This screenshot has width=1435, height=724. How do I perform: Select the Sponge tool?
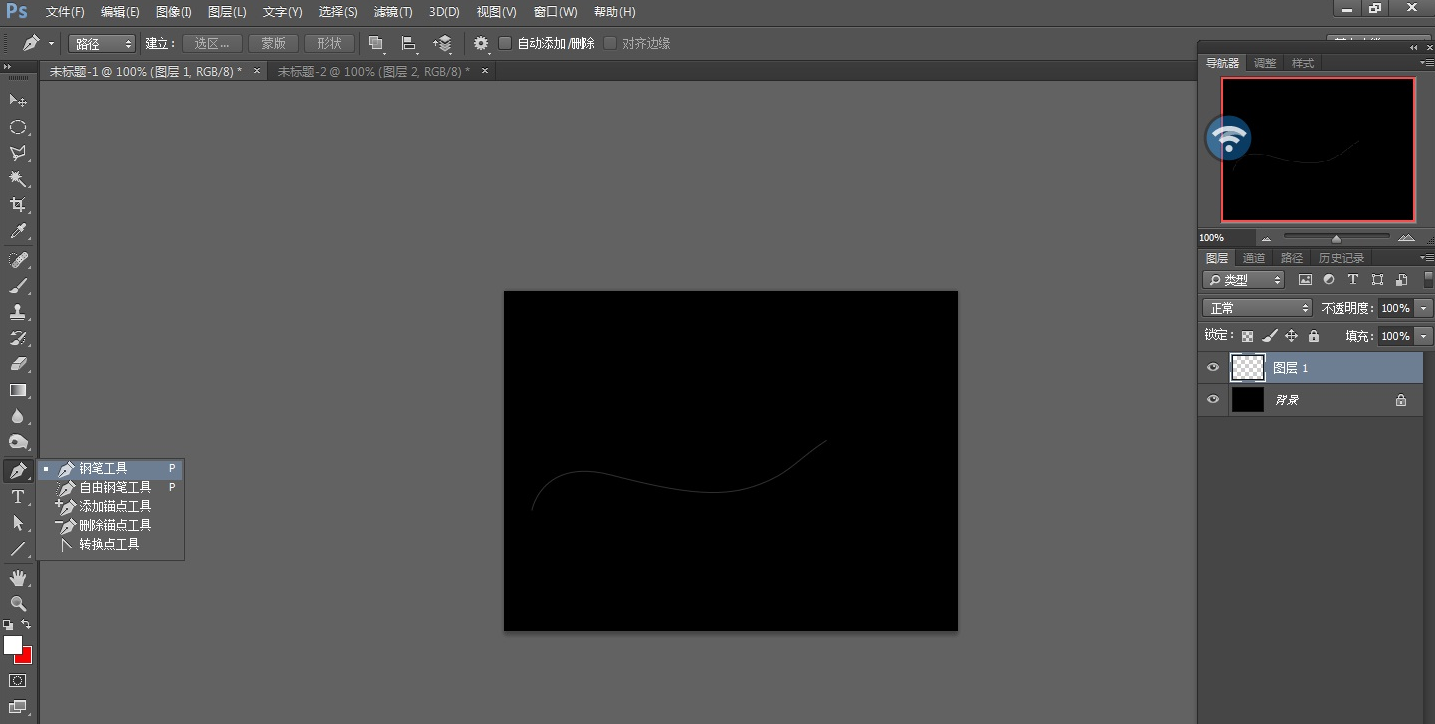(x=18, y=442)
